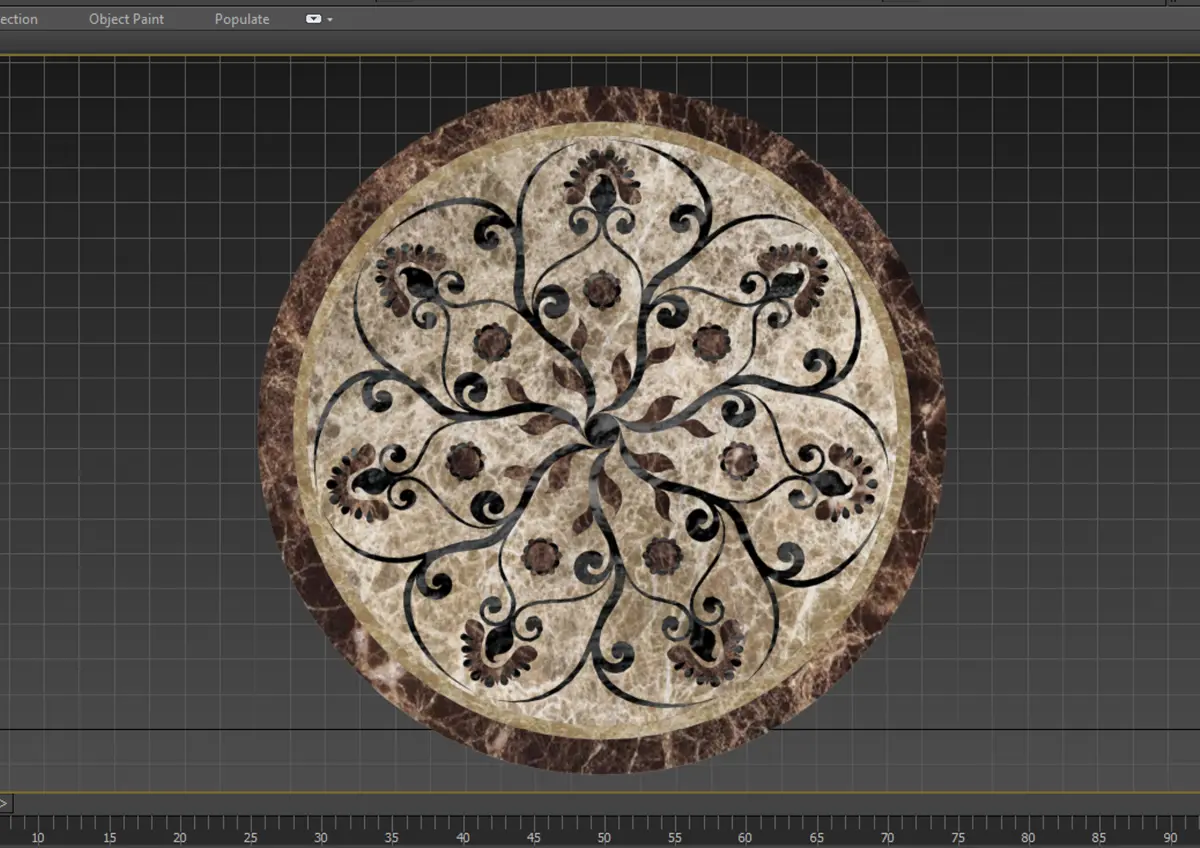
Task: Open the partially visible Selection ribbon tab
Action: point(18,19)
